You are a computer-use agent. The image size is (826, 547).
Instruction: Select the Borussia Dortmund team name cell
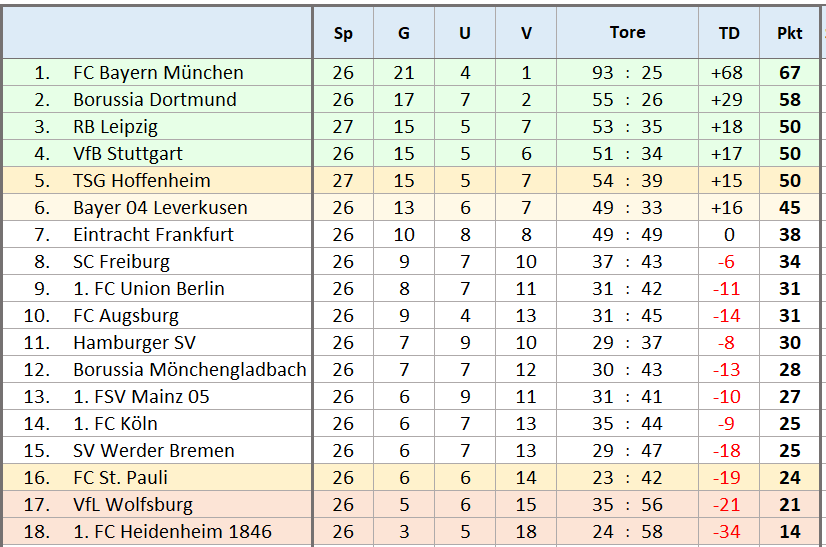coord(155,100)
